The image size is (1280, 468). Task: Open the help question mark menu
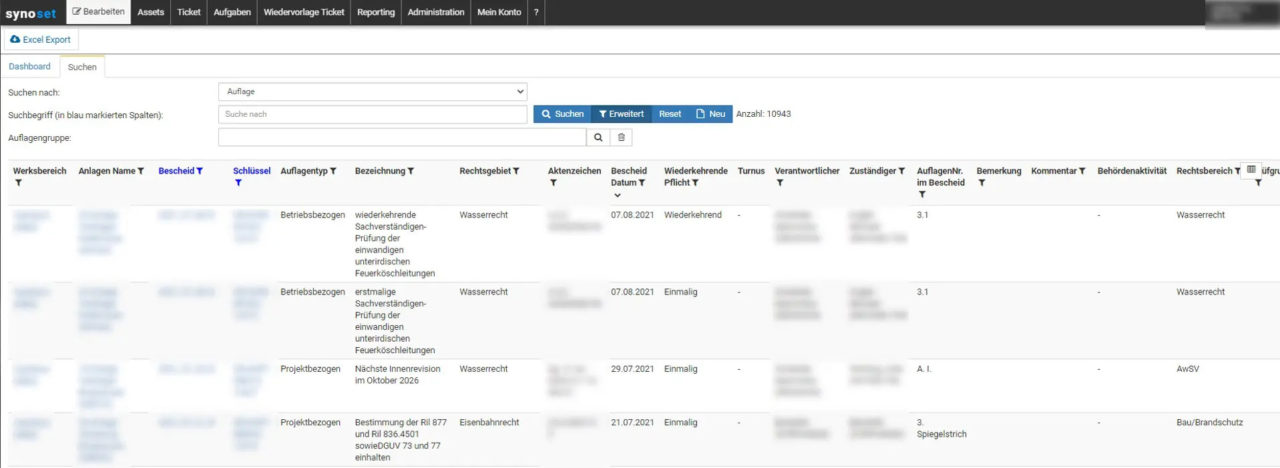pos(537,12)
